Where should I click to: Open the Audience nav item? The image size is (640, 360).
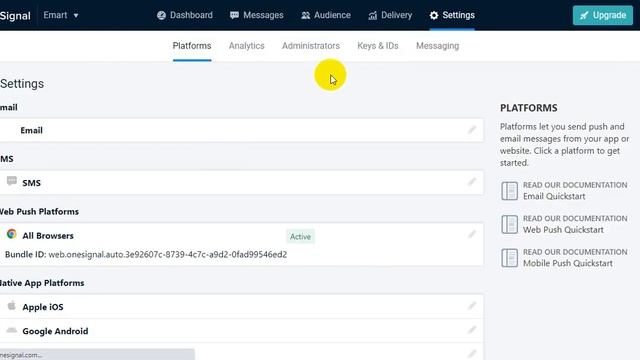[x=326, y=15]
